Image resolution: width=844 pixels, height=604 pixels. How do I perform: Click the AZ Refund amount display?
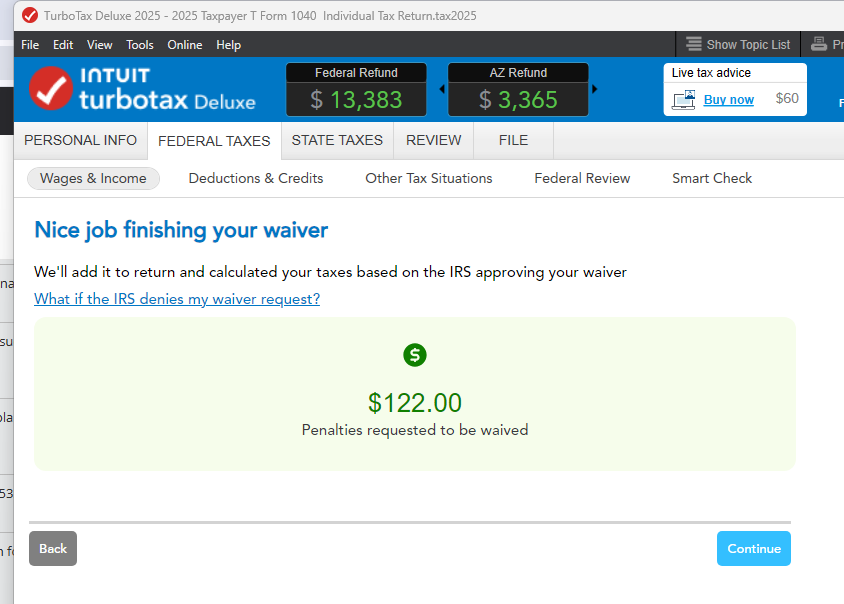point(518,100)
